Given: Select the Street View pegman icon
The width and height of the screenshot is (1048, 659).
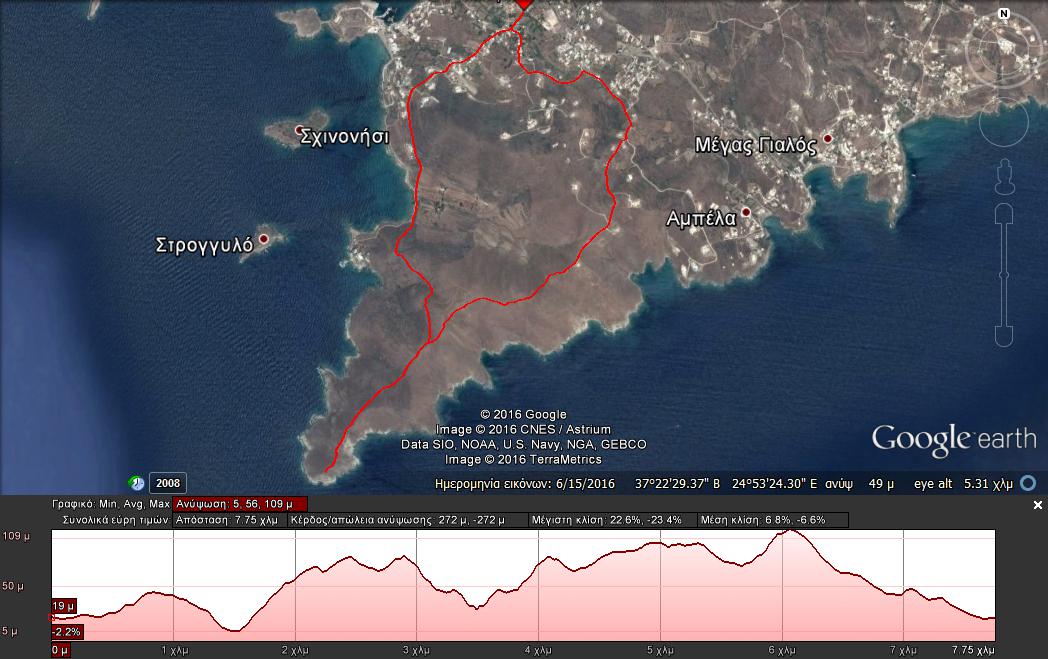Looking at the screenshot, I should pyautogui.click(x=1004, y=177).
